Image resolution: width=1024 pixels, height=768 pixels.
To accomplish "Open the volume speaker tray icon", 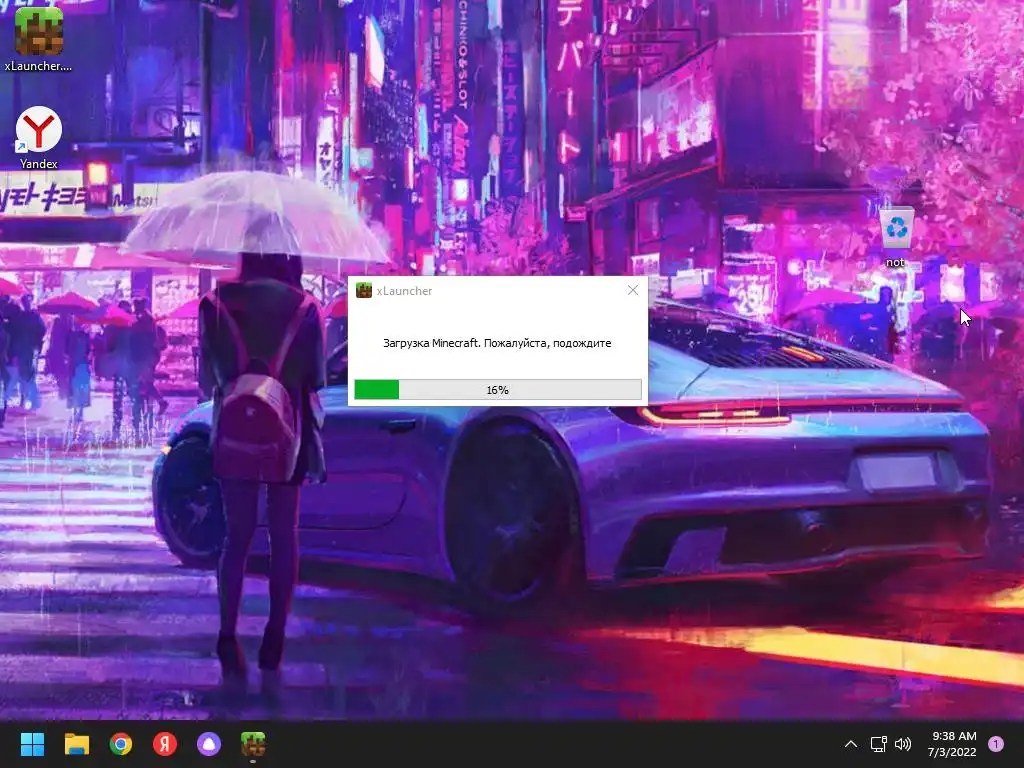I will [903, 744].
